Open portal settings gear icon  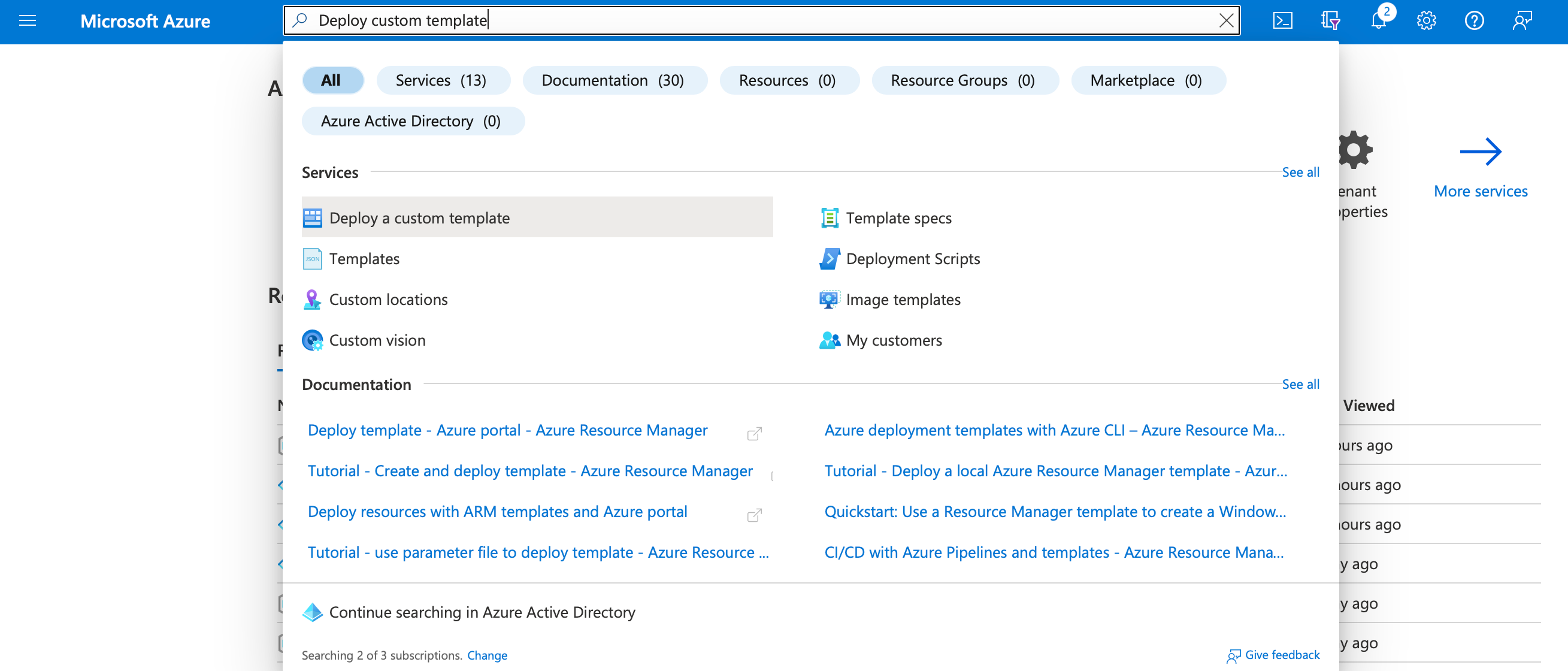click(x=1425, y=21)
